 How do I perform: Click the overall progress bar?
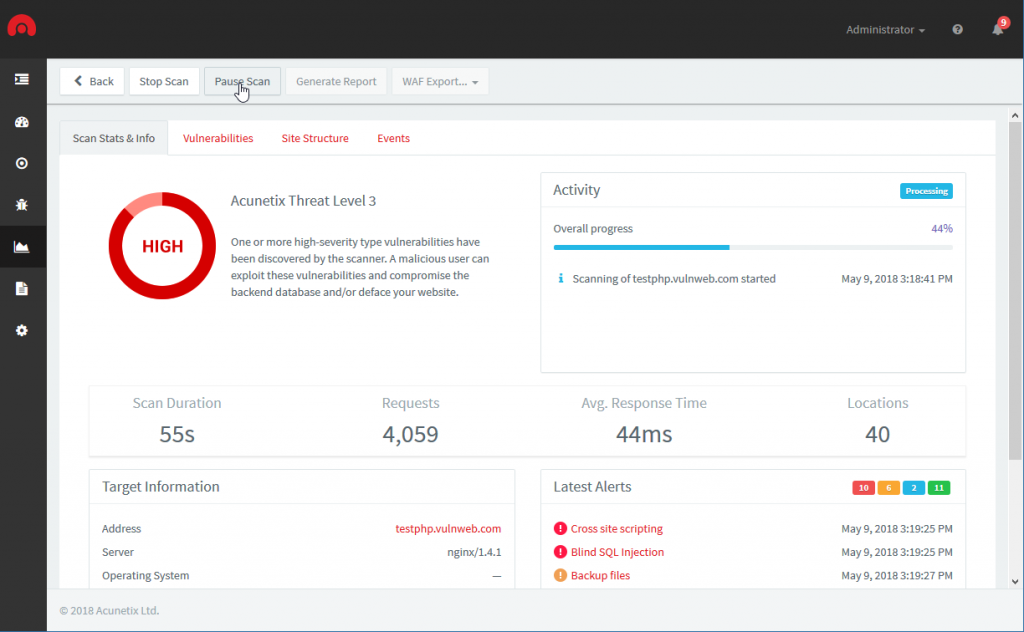click(753, 247)
